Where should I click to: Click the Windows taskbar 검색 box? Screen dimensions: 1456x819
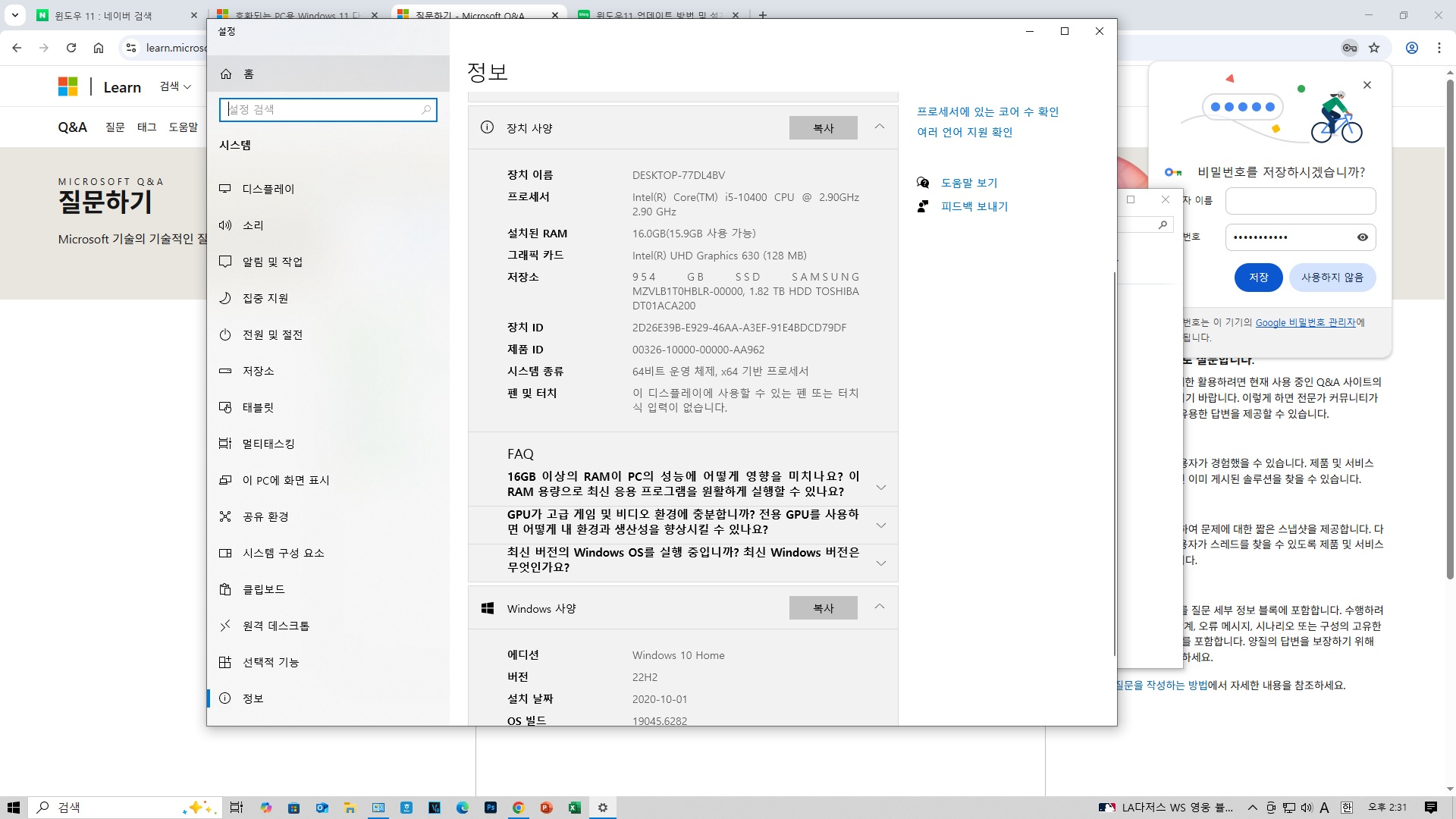[125, 808]
